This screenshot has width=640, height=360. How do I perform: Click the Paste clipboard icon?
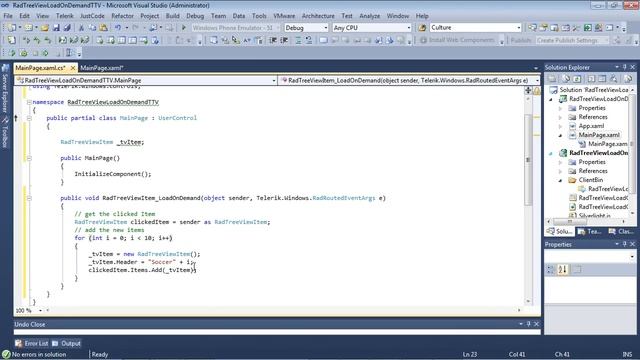(104, 28)
